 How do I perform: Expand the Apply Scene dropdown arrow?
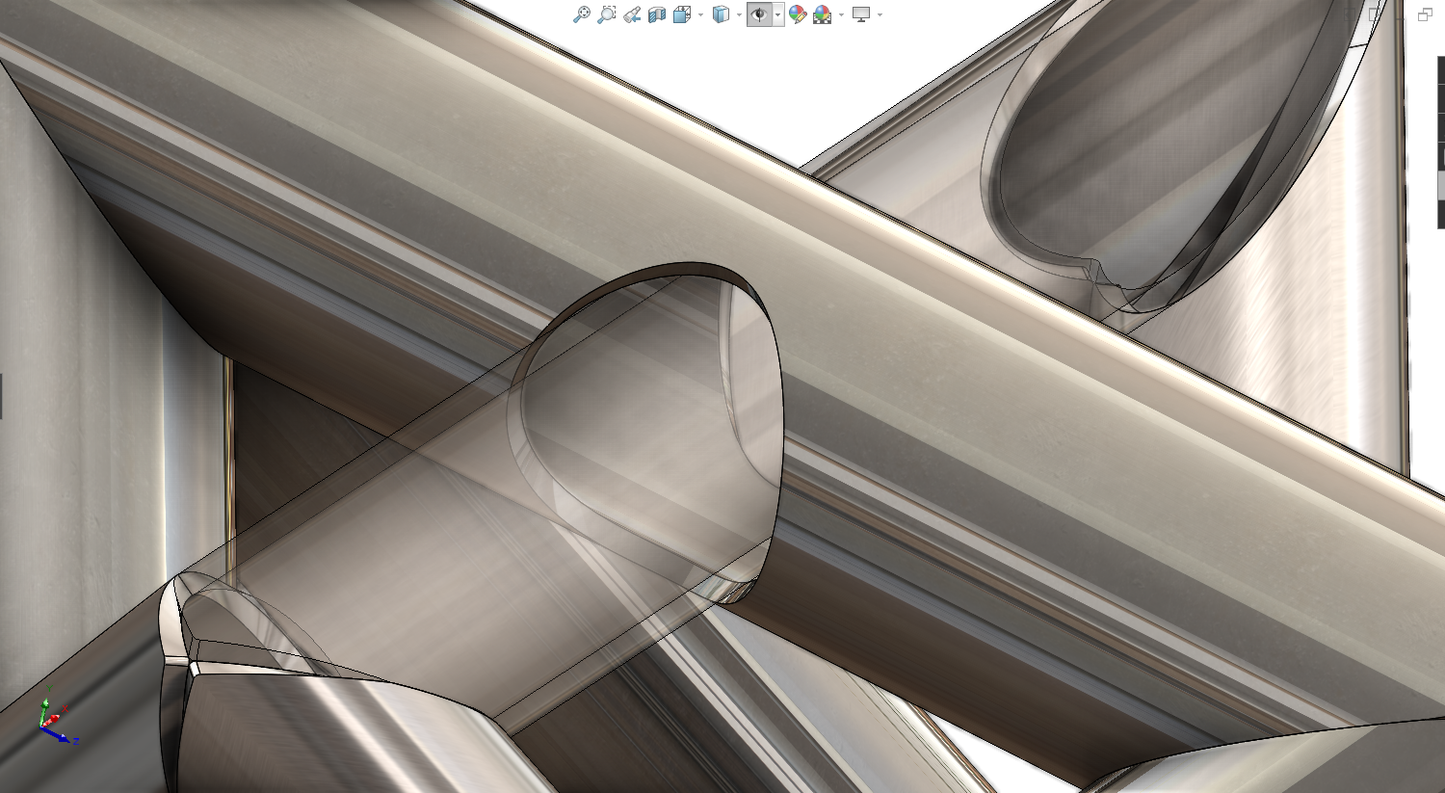click(840, 15)
